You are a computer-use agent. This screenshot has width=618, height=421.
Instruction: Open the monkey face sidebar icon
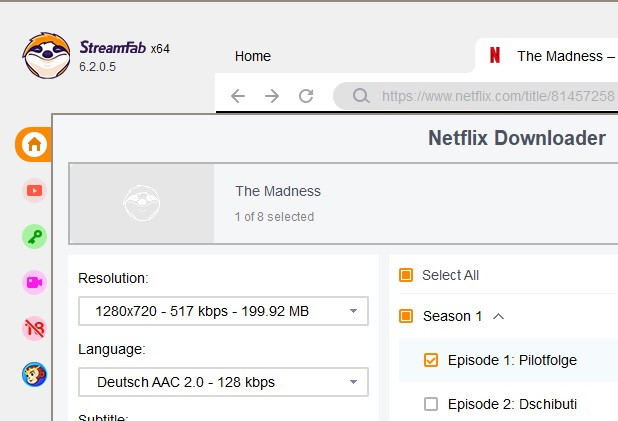coord(34,374)
